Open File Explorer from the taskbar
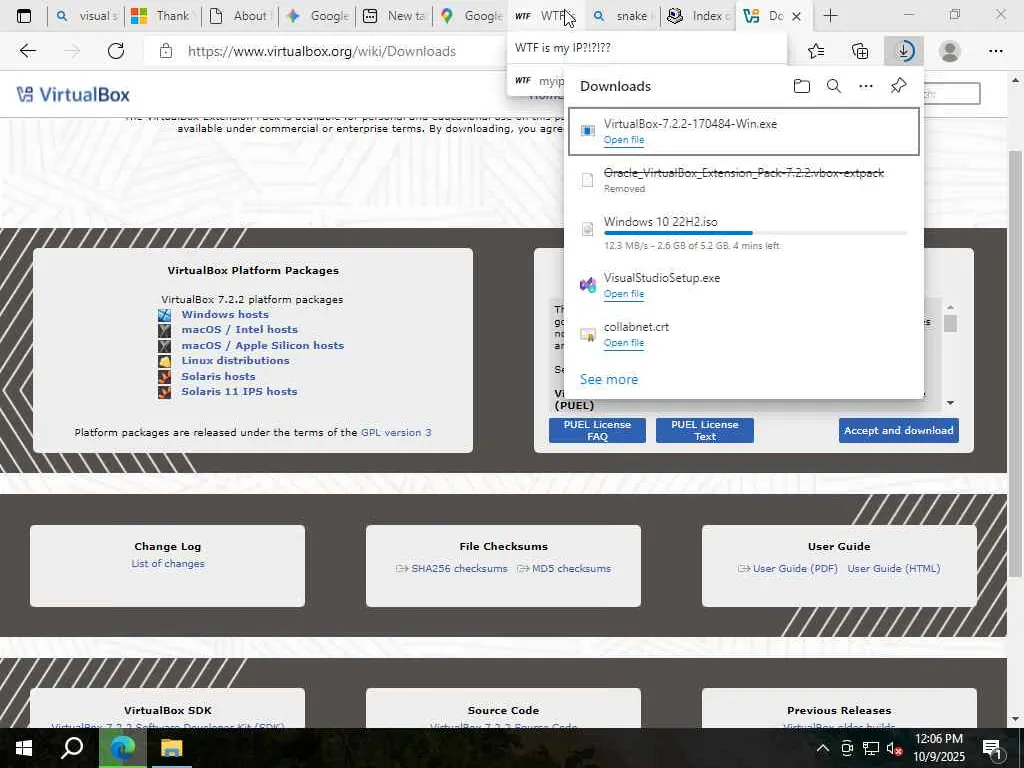Viewport: 1024px width, 768px height. (172, 748)
